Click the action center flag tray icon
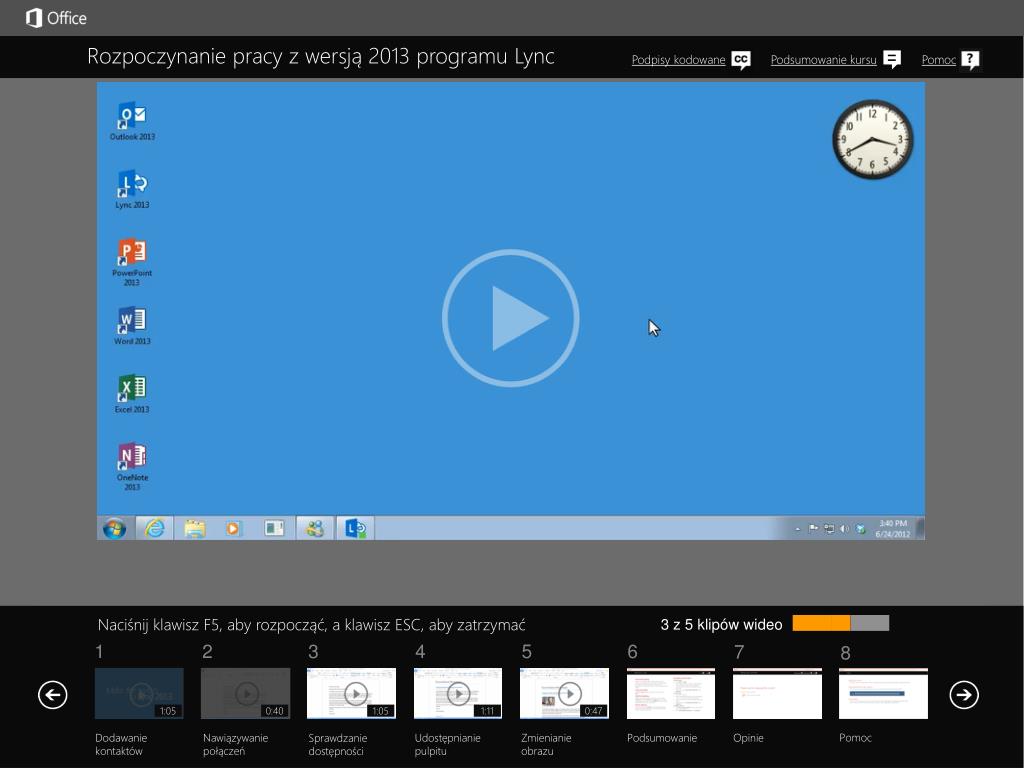This screenshot has height=768, width=1024. click(813, 529)
